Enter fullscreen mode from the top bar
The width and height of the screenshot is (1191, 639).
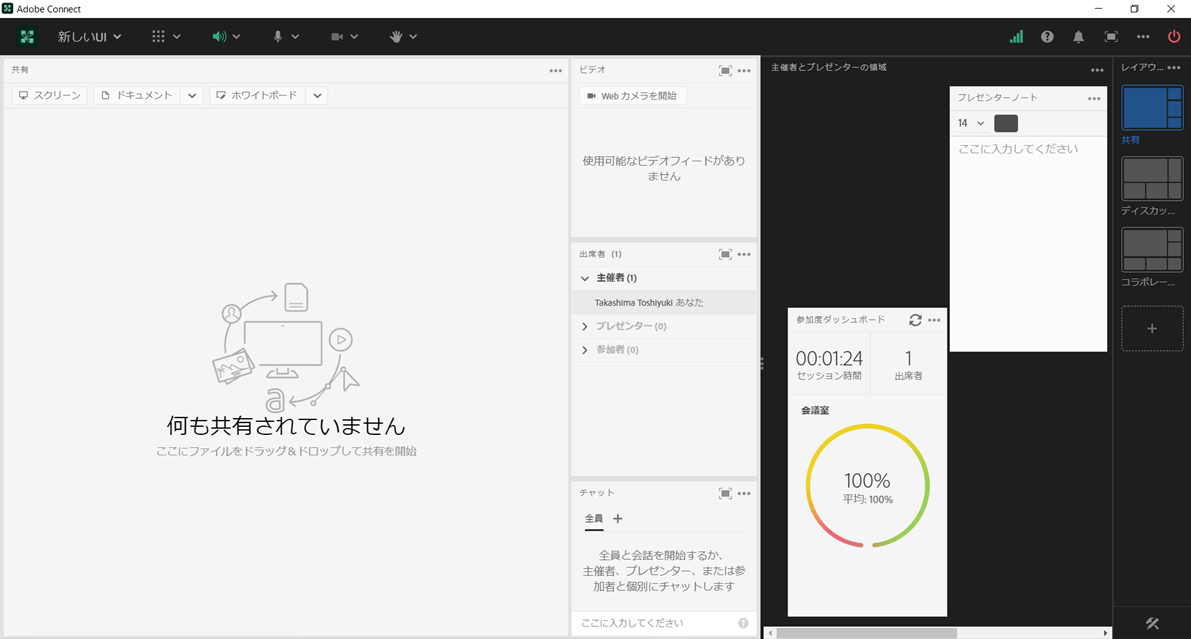click(x=1110, y=36)
